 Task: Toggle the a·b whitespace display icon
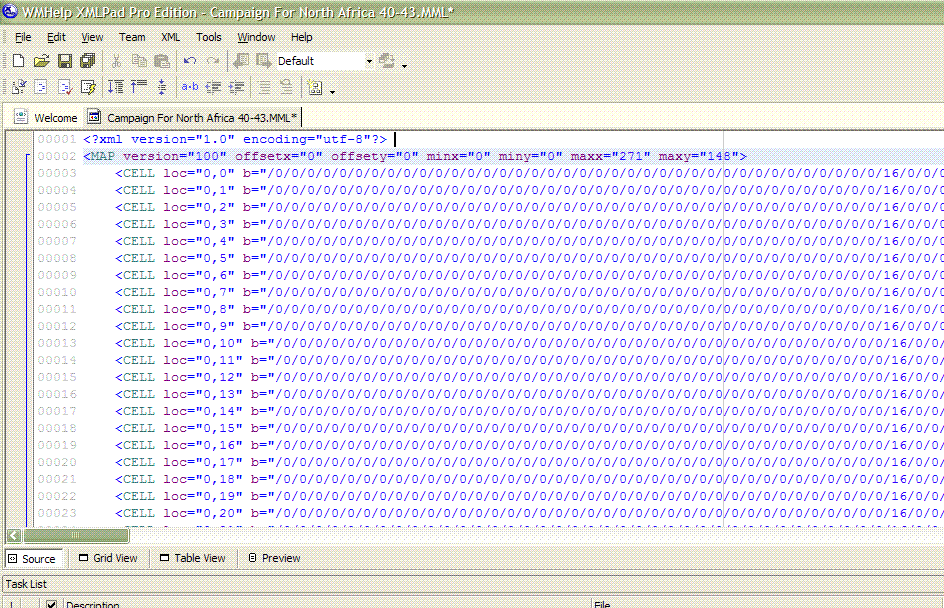pyautogui.click(x=190, y=87)
